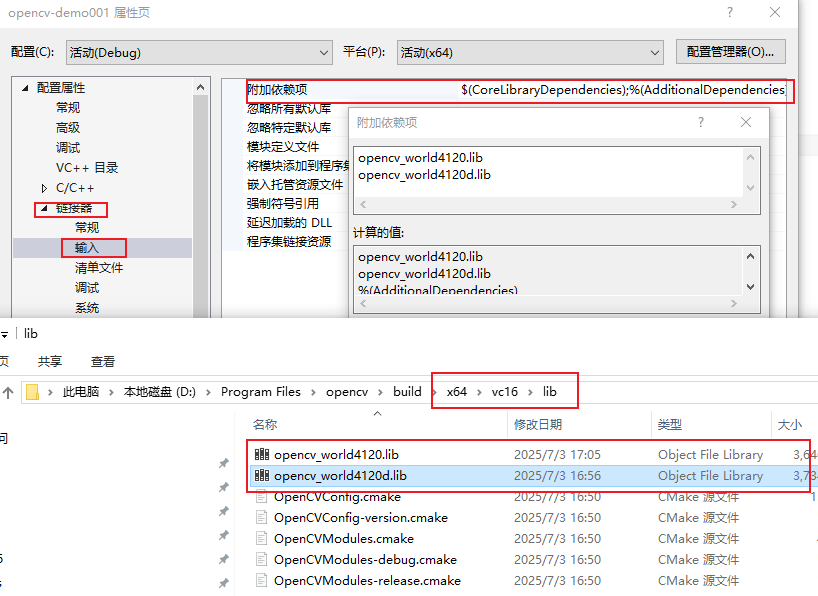
Task: Click opencv_world4120.lib in the edit box
Action: pyautogui.click(x=420, y=158)
